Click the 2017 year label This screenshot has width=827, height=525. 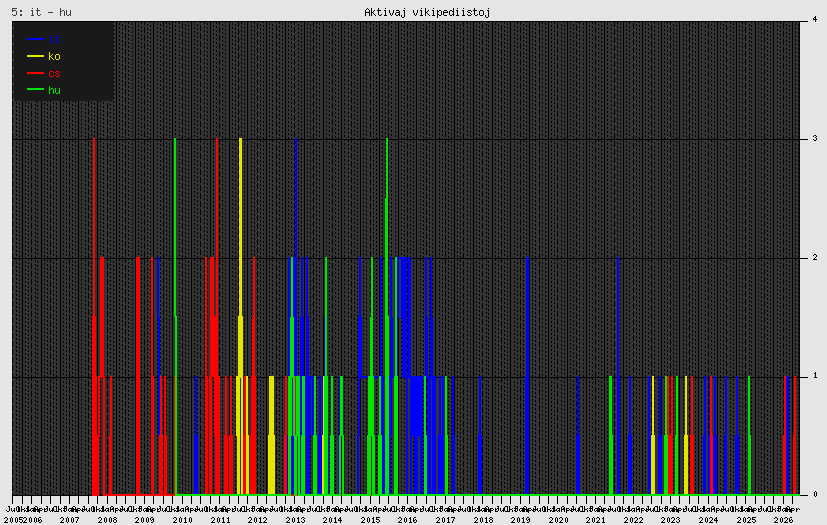(x=445, y=520)
